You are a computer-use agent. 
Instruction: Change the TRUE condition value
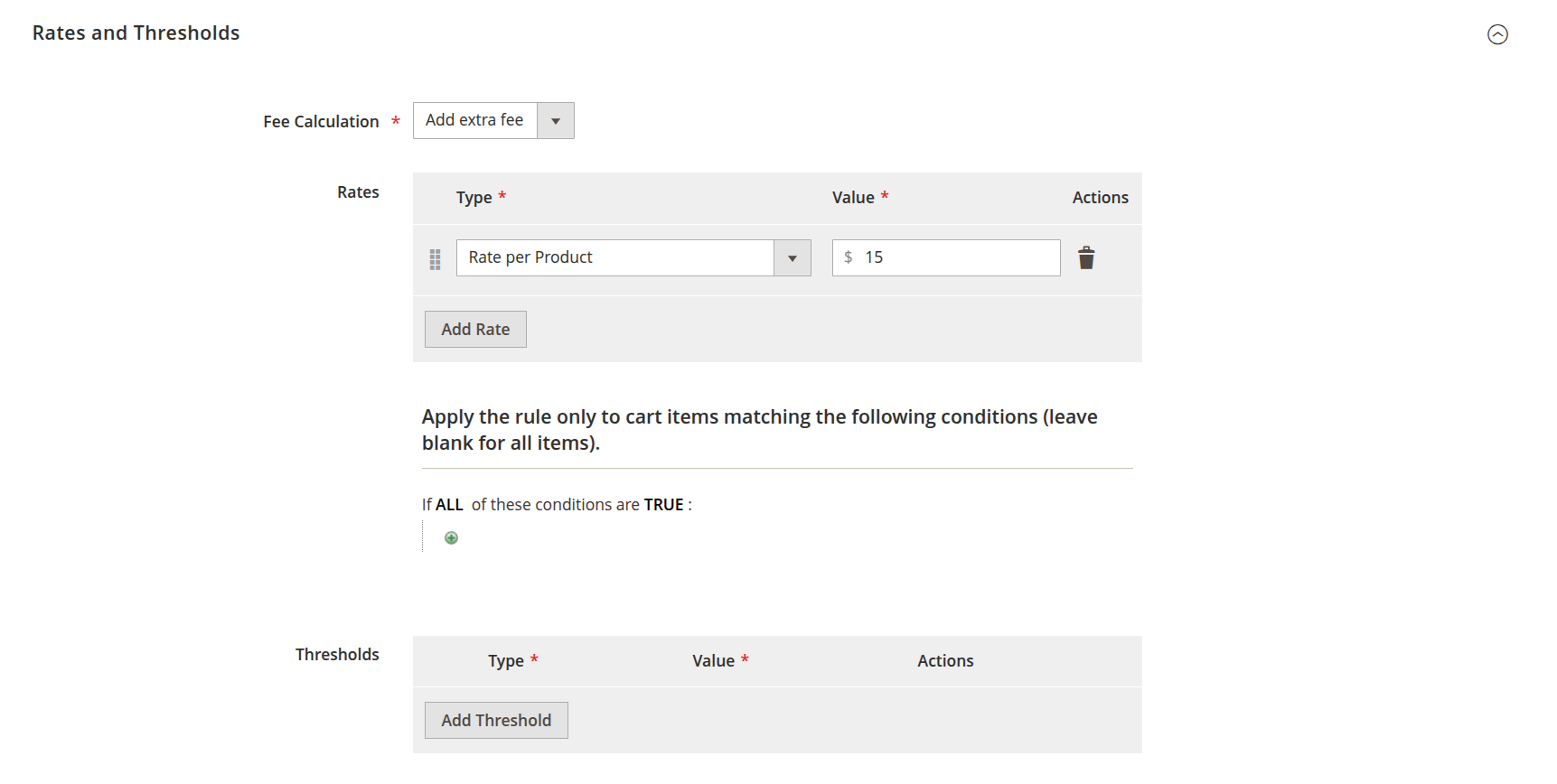click(663, 505)
